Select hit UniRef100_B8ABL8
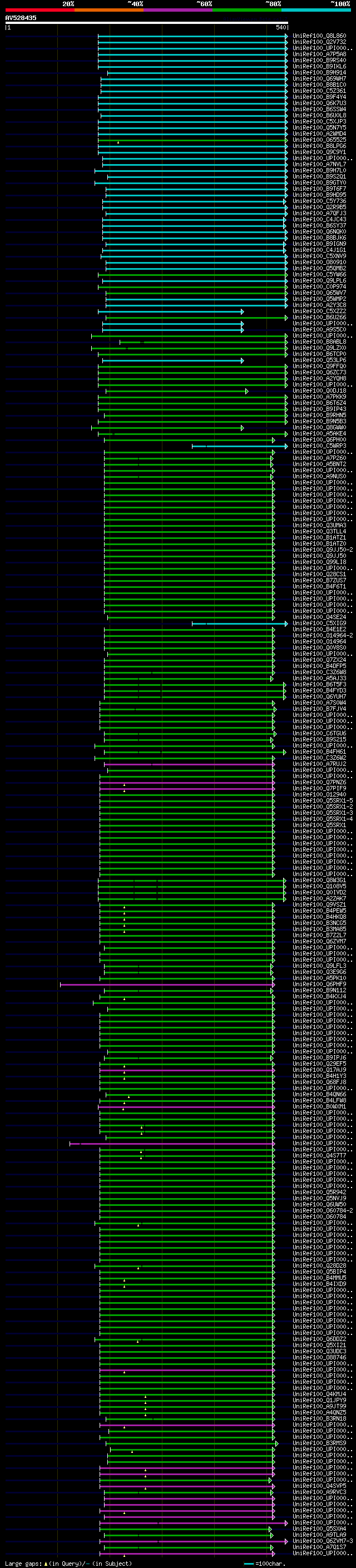Viewport: 356px width, 1568px height. pyautogui.click(x=319, y=342)
